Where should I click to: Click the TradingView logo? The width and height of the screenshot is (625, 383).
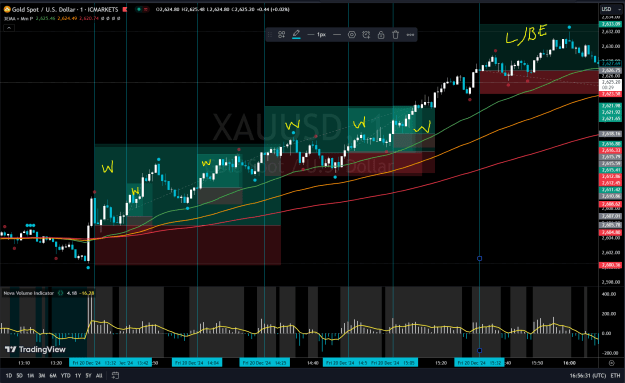tap(35, 350)
